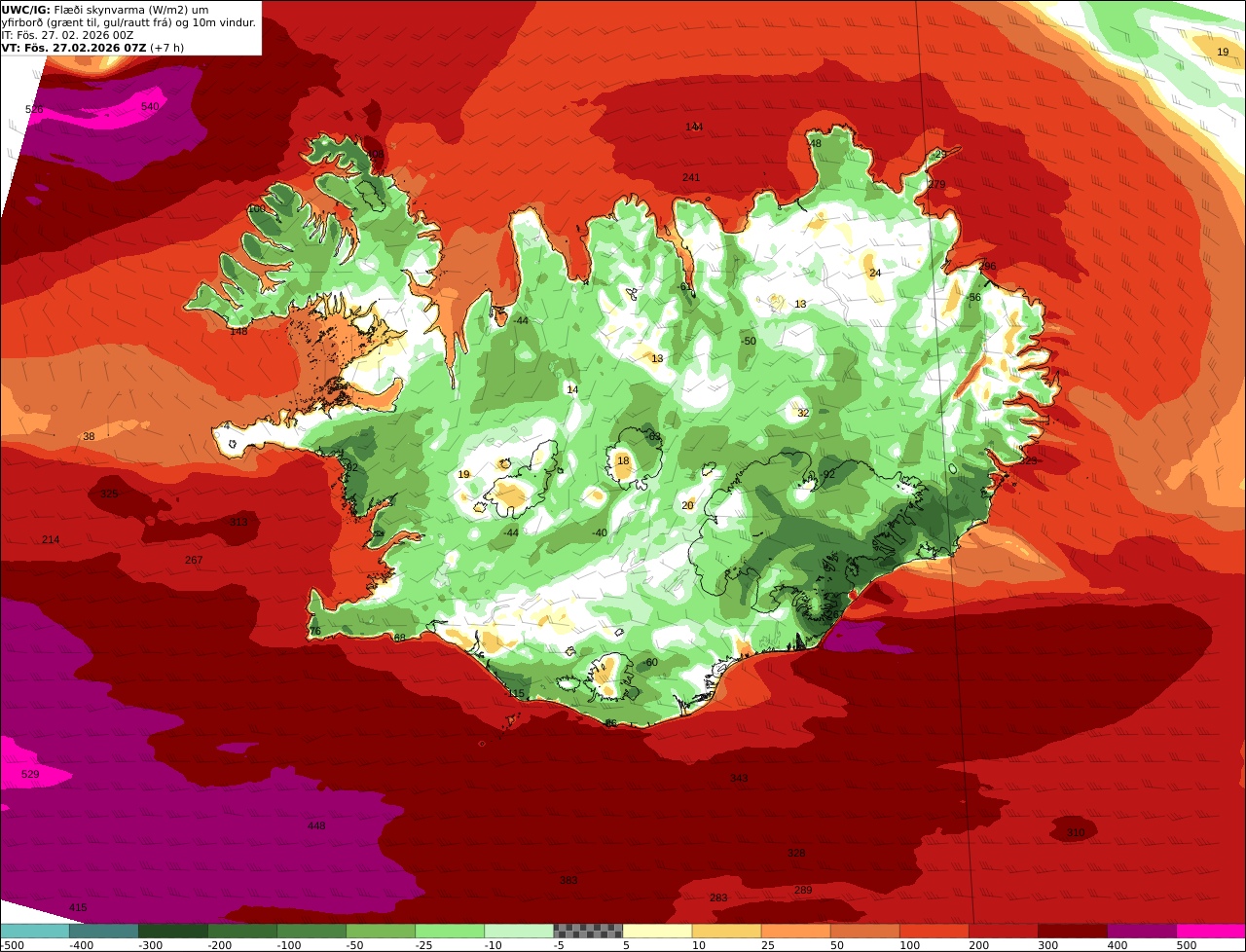Click the legend swatch between -500 and -400
1246x952 pixels.
click(35, 931)
